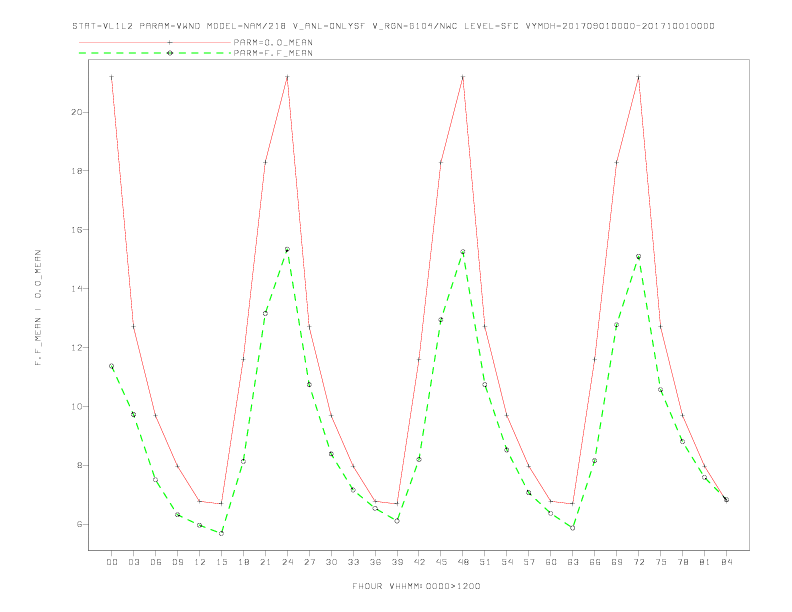Click y-axis tick value 12

coord(77,347)
